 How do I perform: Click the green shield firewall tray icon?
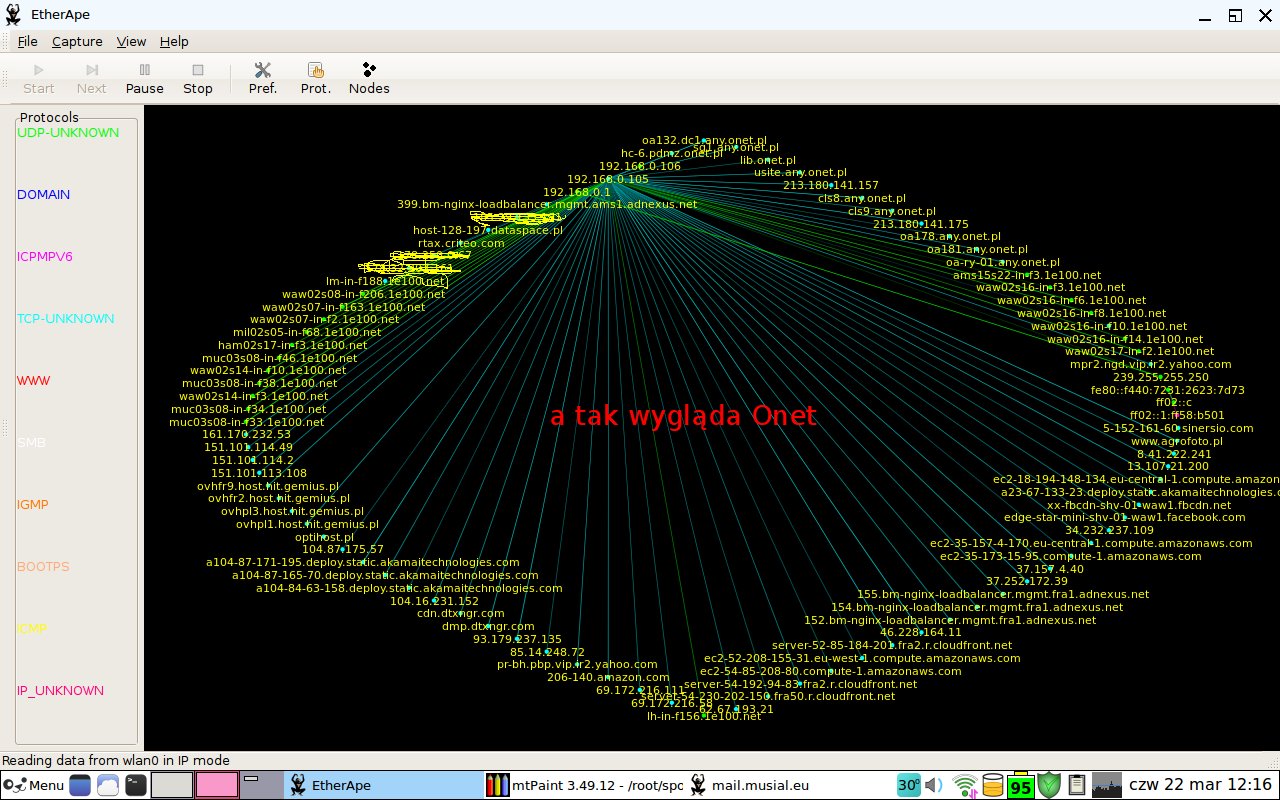pyautogui.click(x=1049, y=785)
